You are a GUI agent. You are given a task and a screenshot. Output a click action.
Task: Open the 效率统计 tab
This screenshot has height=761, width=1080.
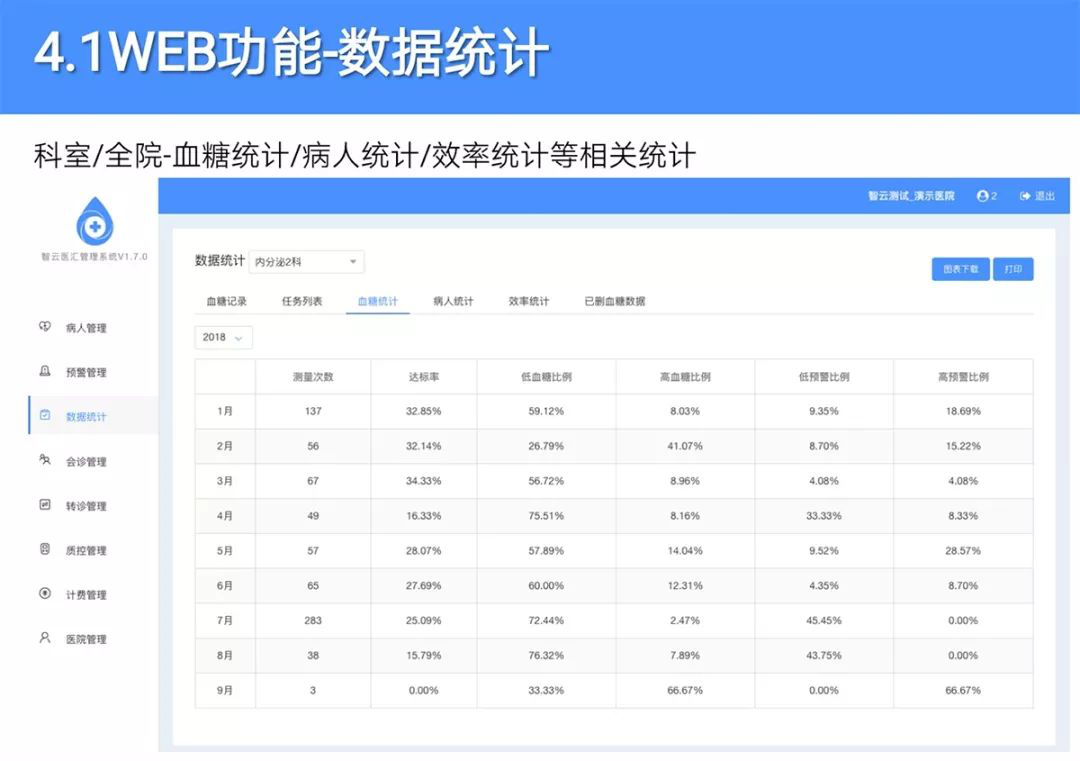click(x=529, y=301)
